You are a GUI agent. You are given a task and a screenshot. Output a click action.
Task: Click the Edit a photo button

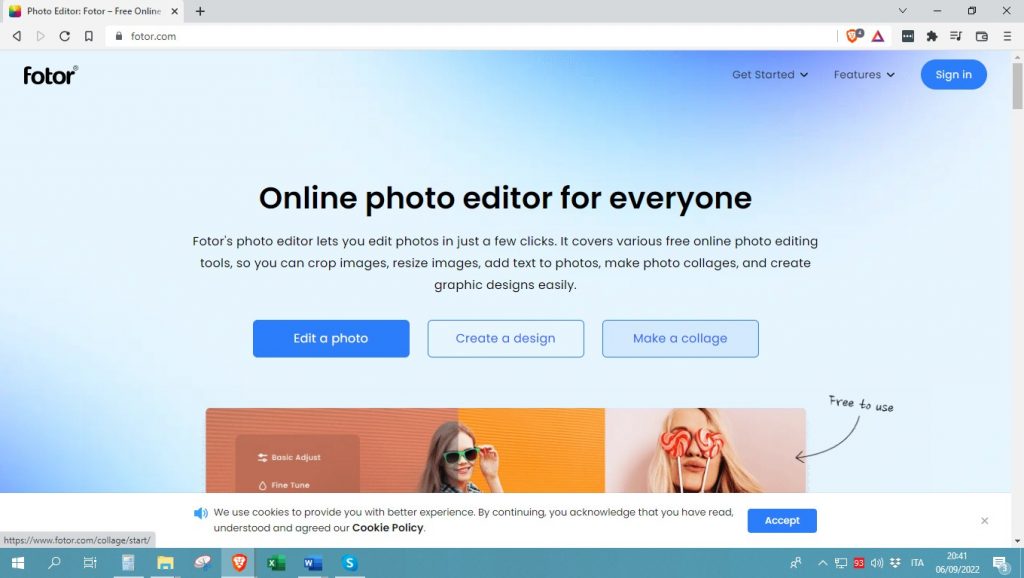coord(331,339)
